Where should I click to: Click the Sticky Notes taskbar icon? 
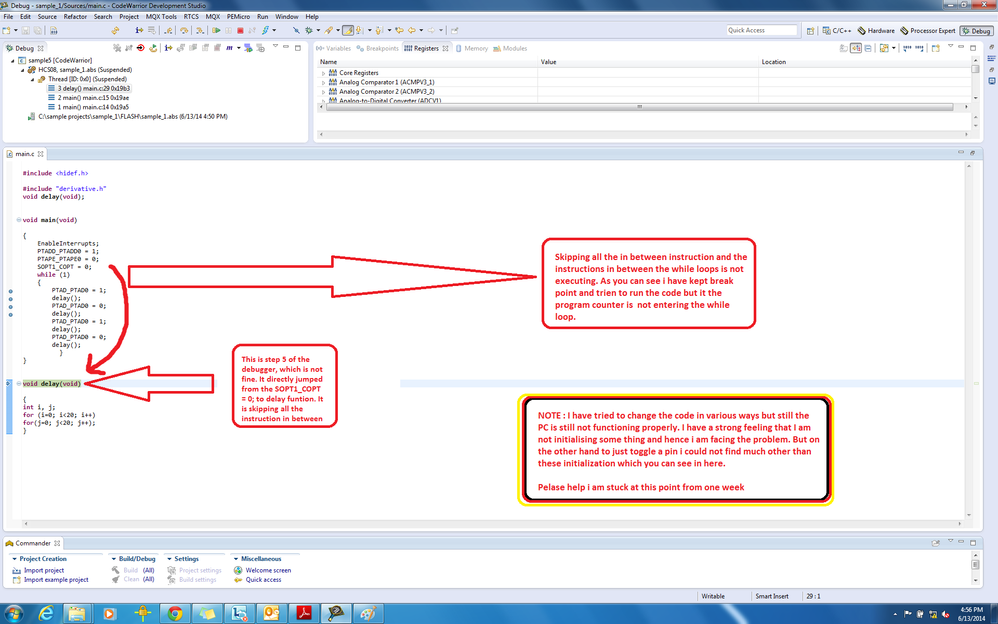[207, 613]
